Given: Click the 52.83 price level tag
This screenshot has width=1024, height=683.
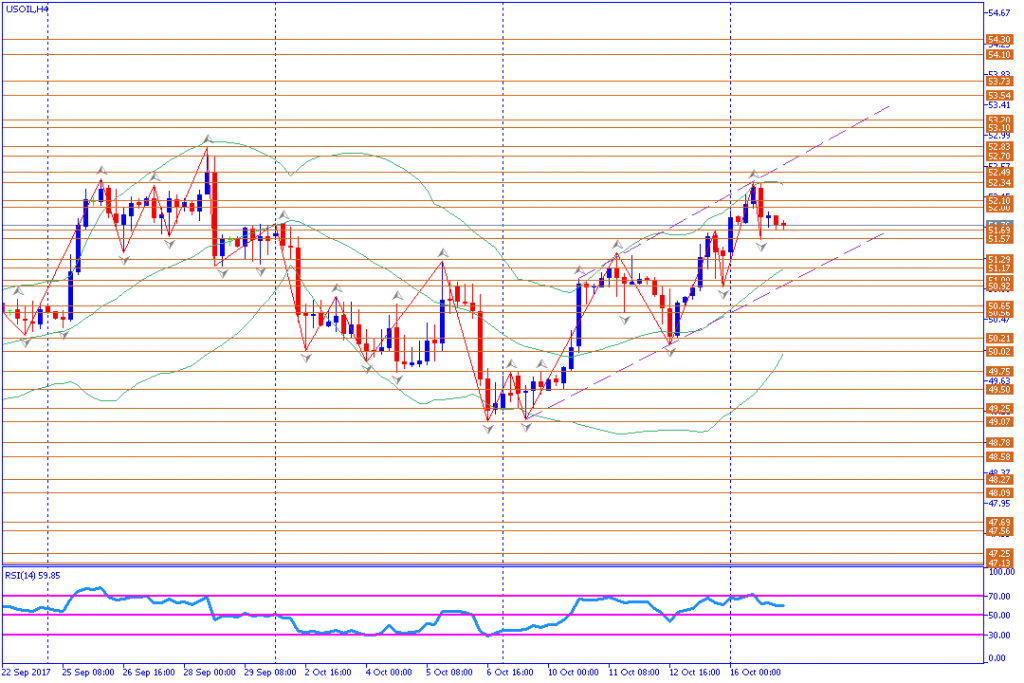Looking at the screenshot, I should click(x=998, y=146).
